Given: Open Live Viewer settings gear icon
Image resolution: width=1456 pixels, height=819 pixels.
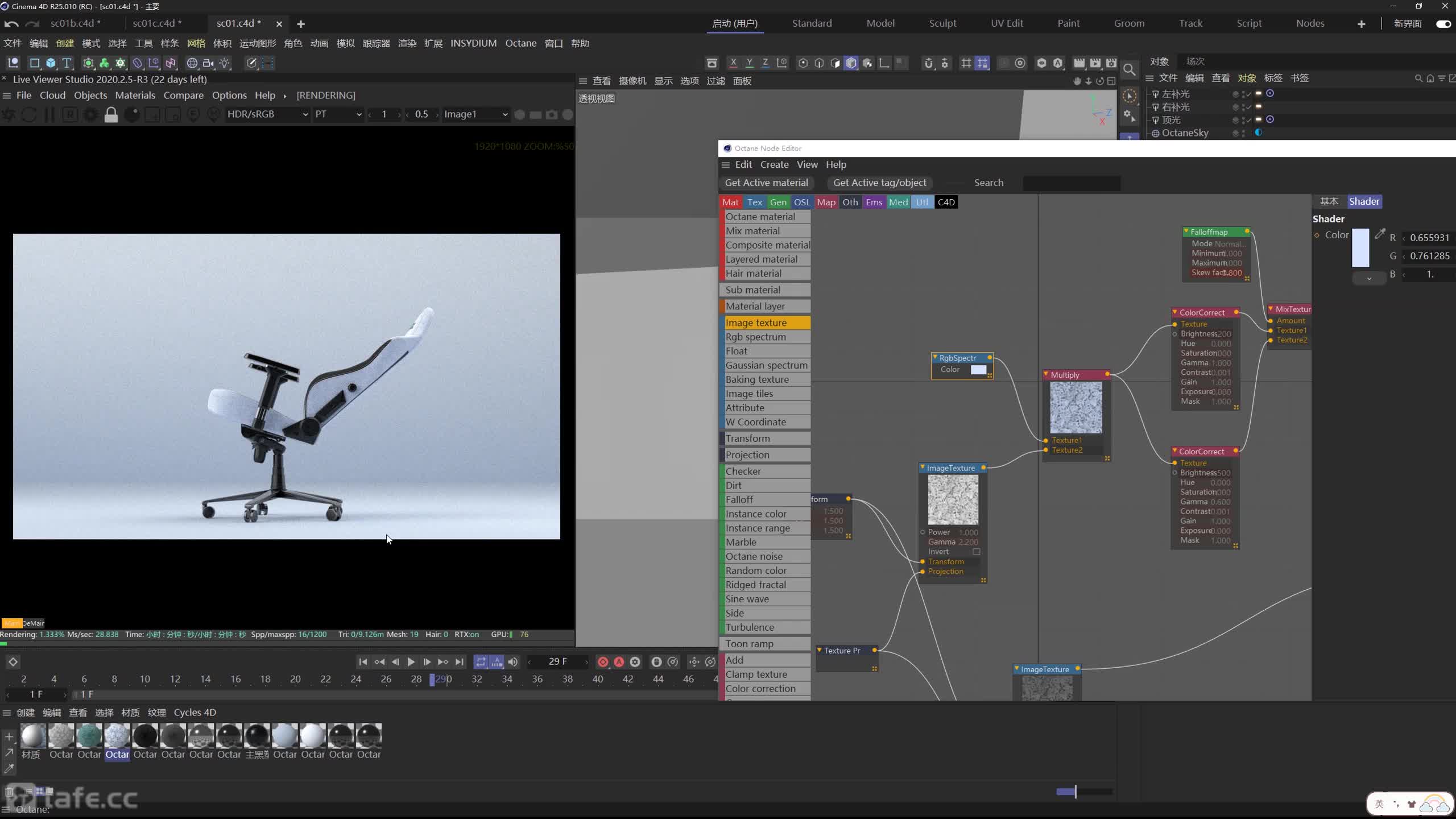Looking at the screenshot, I should click(x=90, y=114).
